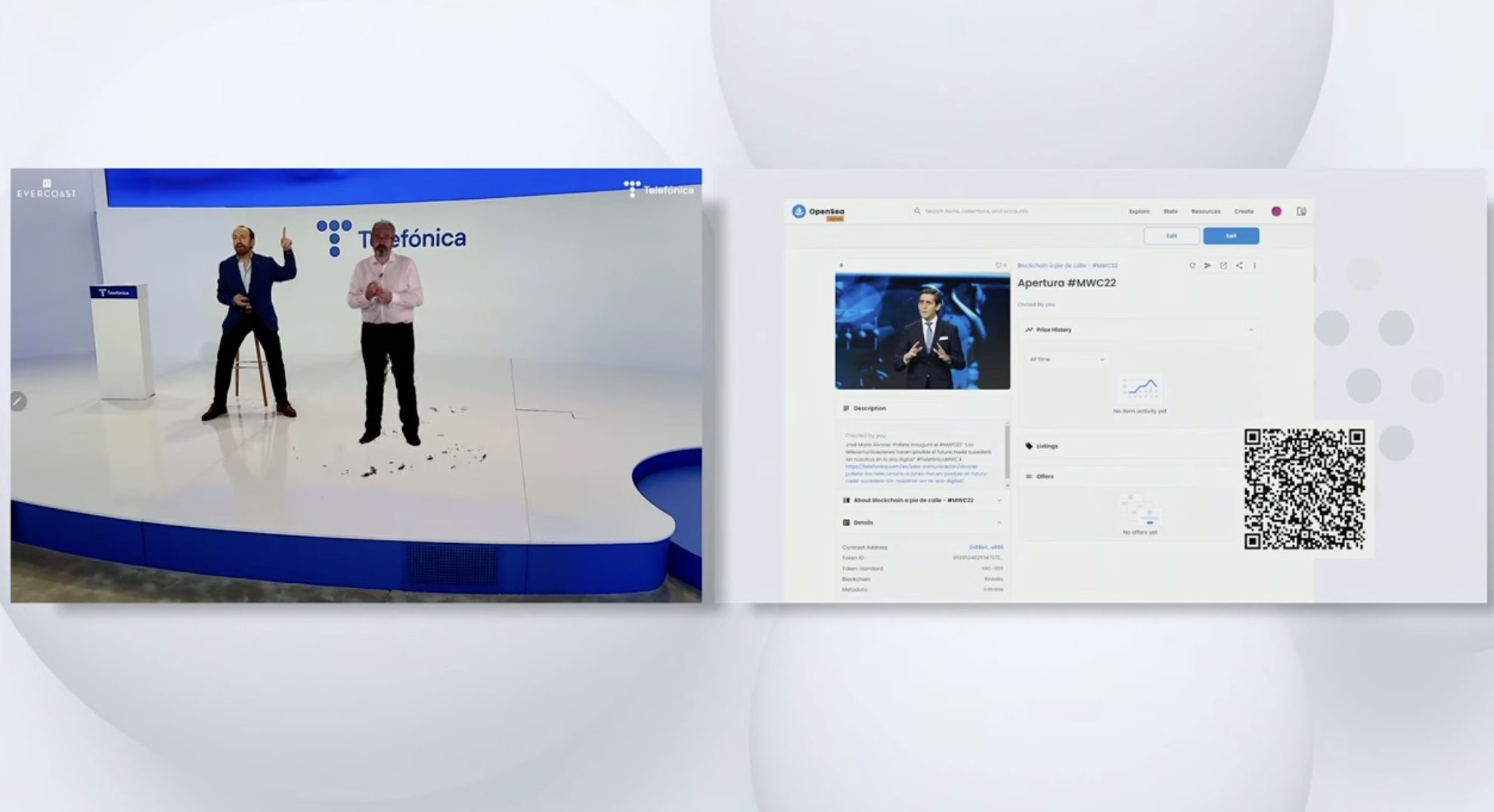Click the pencil icon at left edge of video
This screenshot has height=812, width=1494.
18,401
